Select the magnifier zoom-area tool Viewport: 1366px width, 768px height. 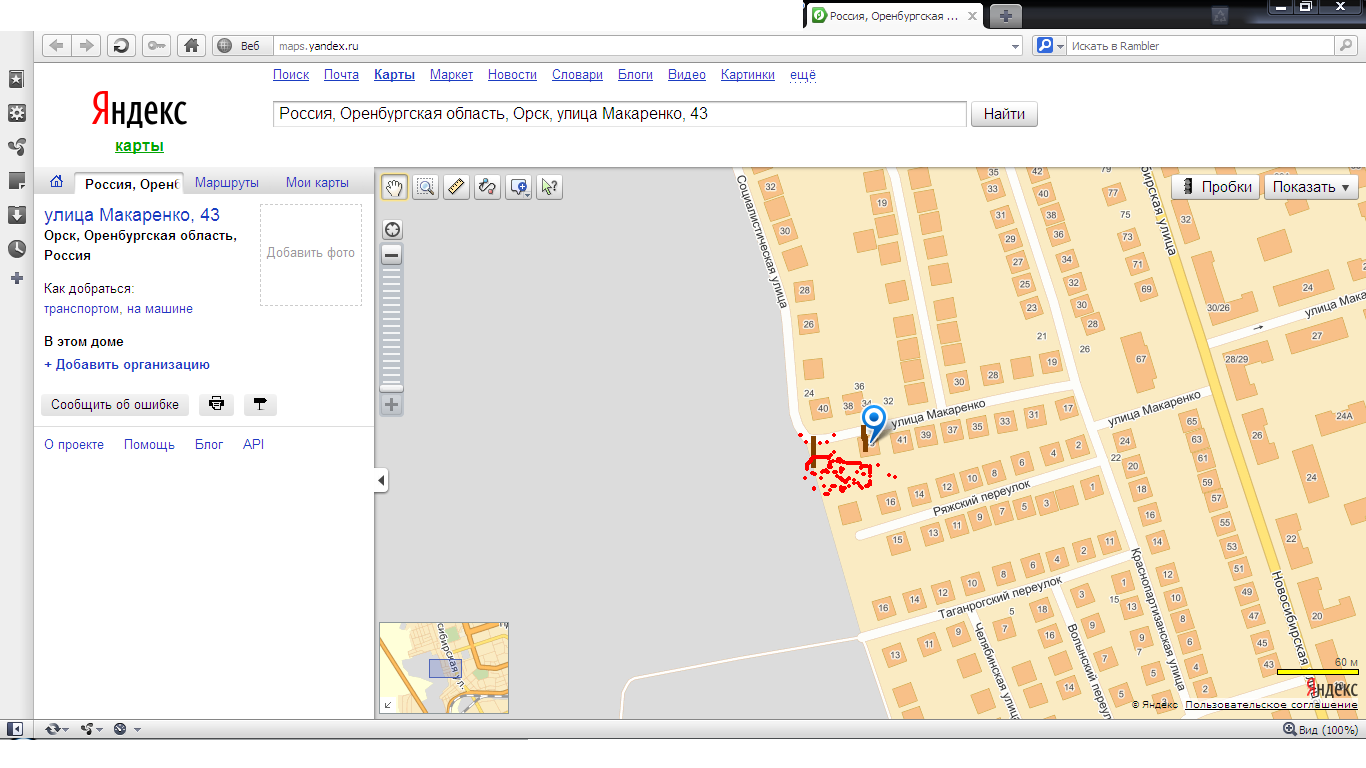426,186
